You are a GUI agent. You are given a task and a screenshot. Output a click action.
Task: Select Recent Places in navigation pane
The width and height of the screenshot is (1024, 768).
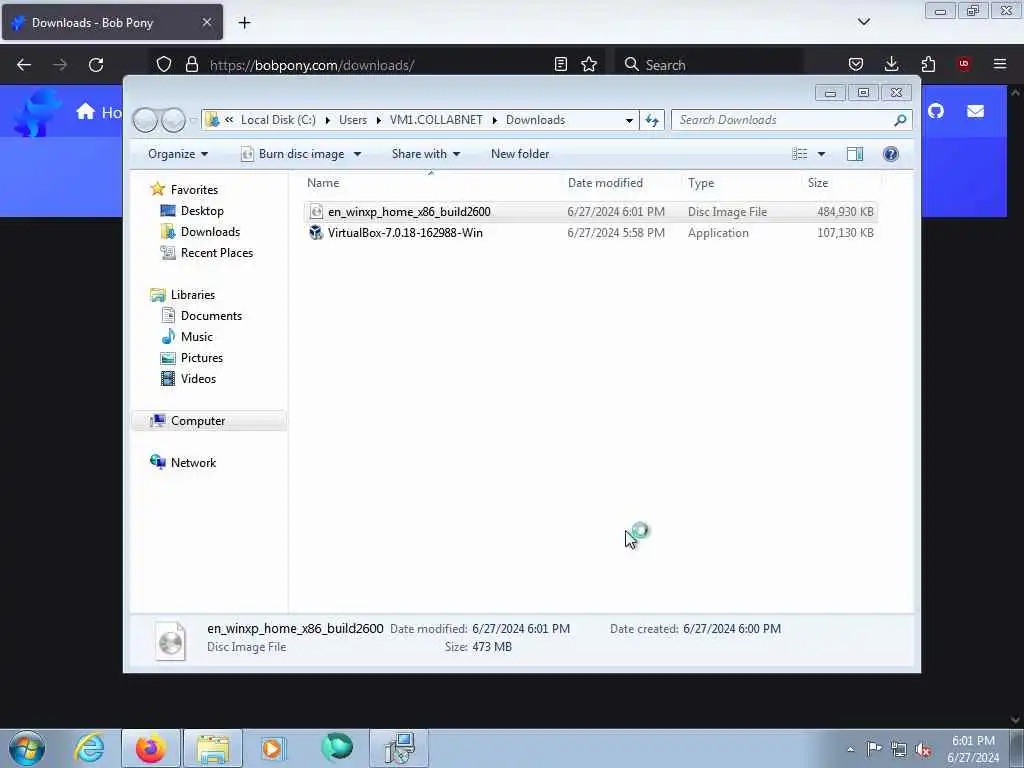217,253
